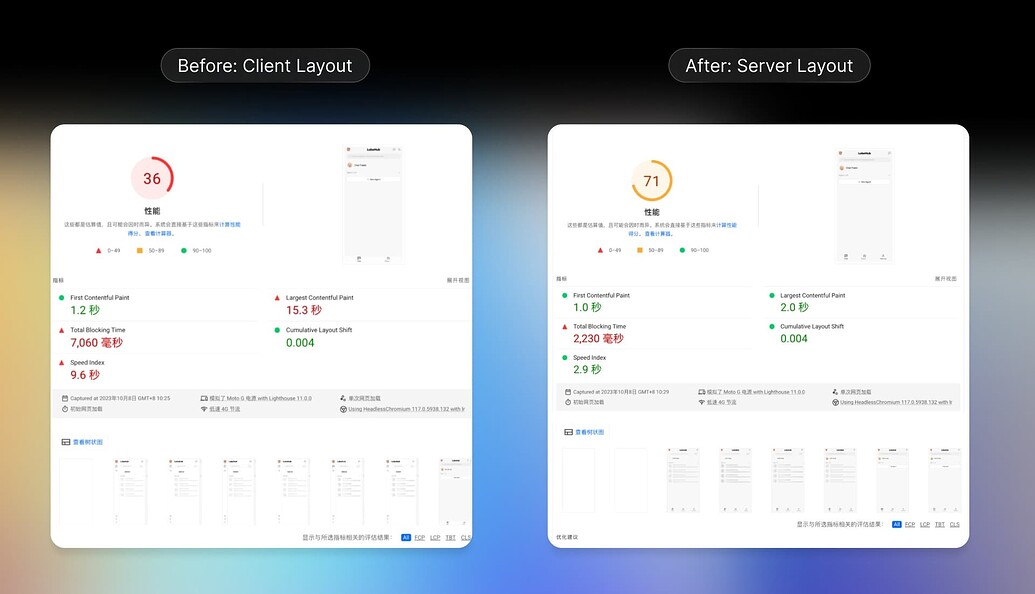Open 查看计算器 calculator link in Before panel
The width and height of the screenshot is (1035, 594).
coord(160,234)
